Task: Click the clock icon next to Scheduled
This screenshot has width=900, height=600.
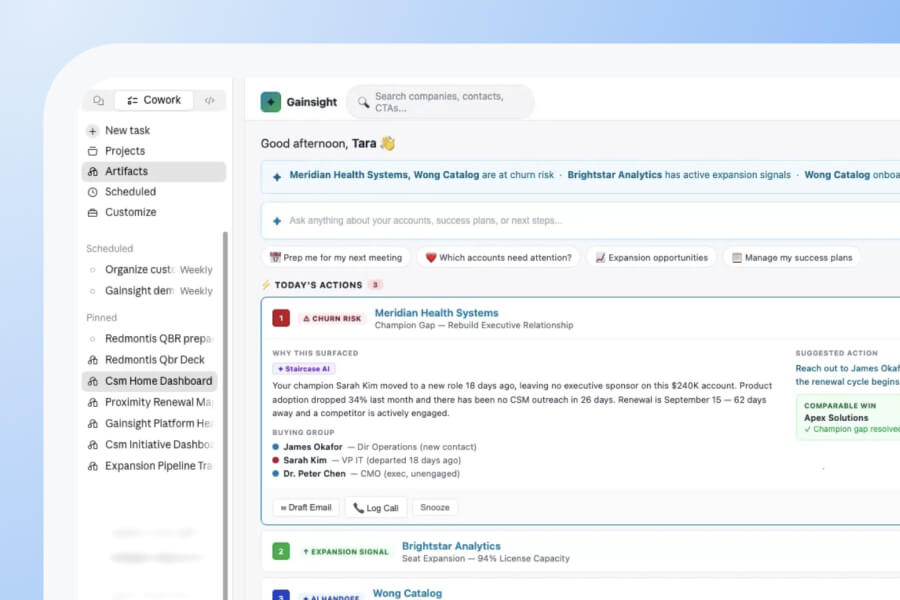Action: click(x=92, y=192)
